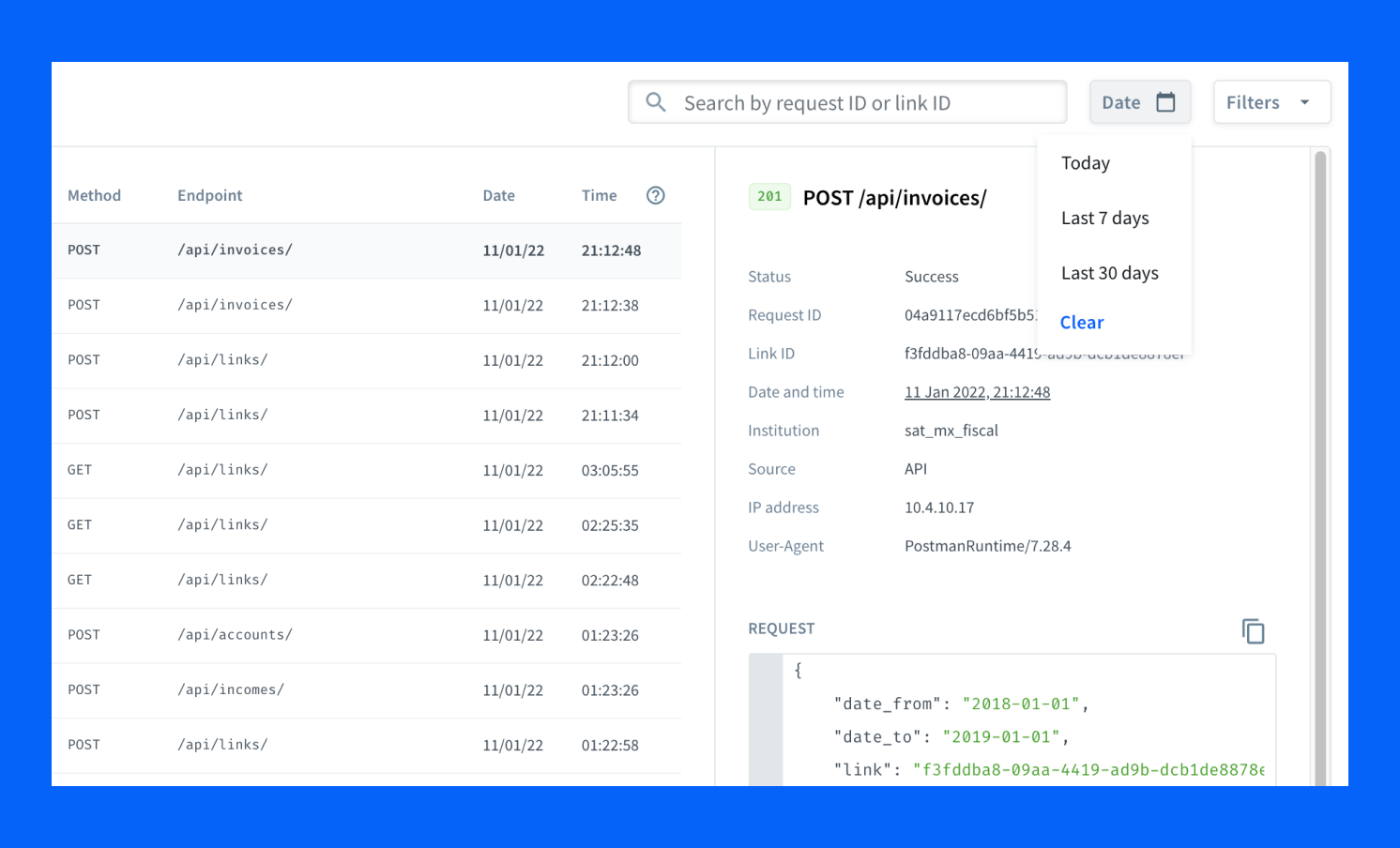Type in the request ID search field
1400x848 pixels.
[x=863, y=103]
